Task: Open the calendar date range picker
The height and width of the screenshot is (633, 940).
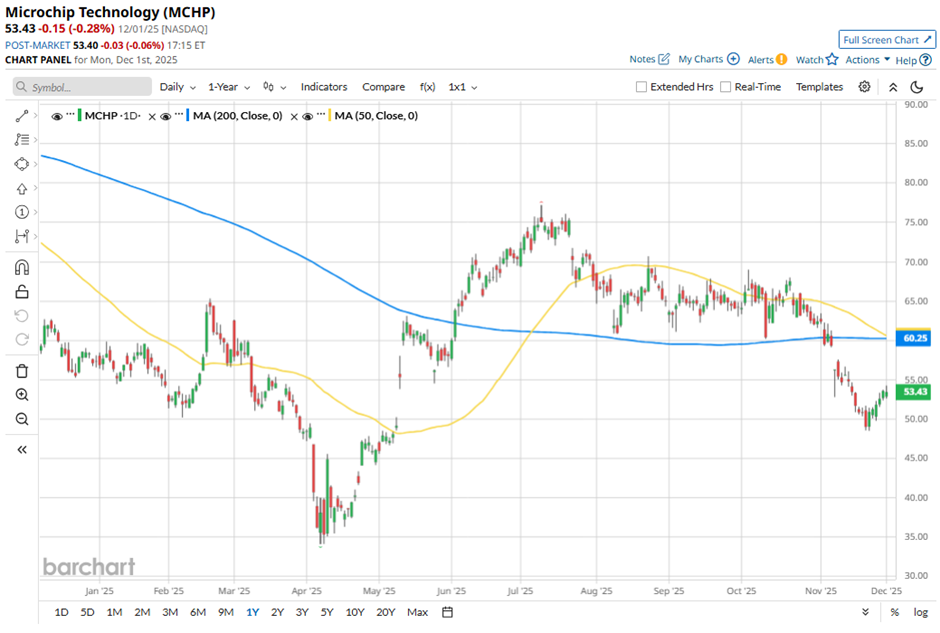Action: [x=447, y=612]
